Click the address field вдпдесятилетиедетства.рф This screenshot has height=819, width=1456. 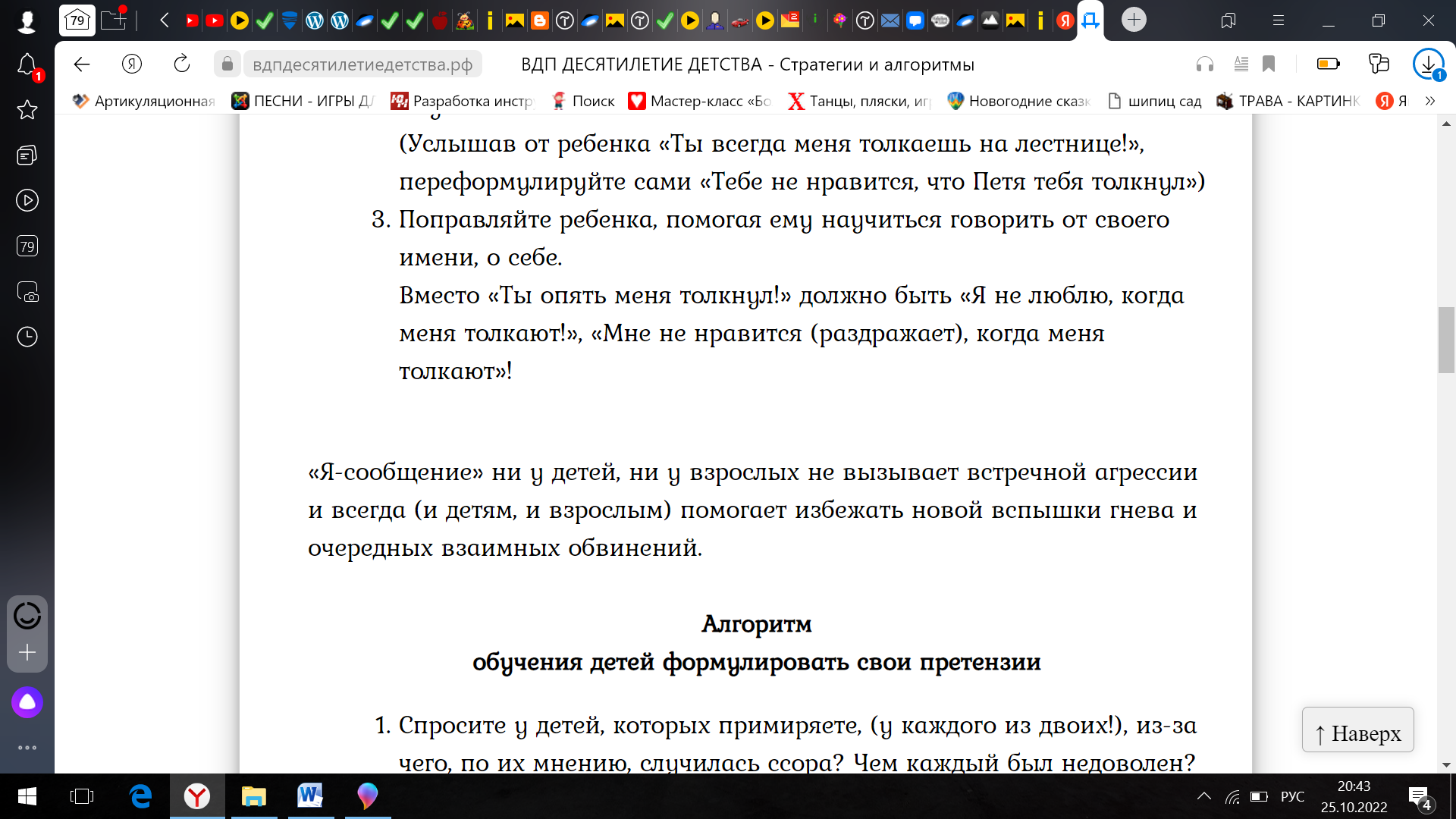click(x=362, y=64)
